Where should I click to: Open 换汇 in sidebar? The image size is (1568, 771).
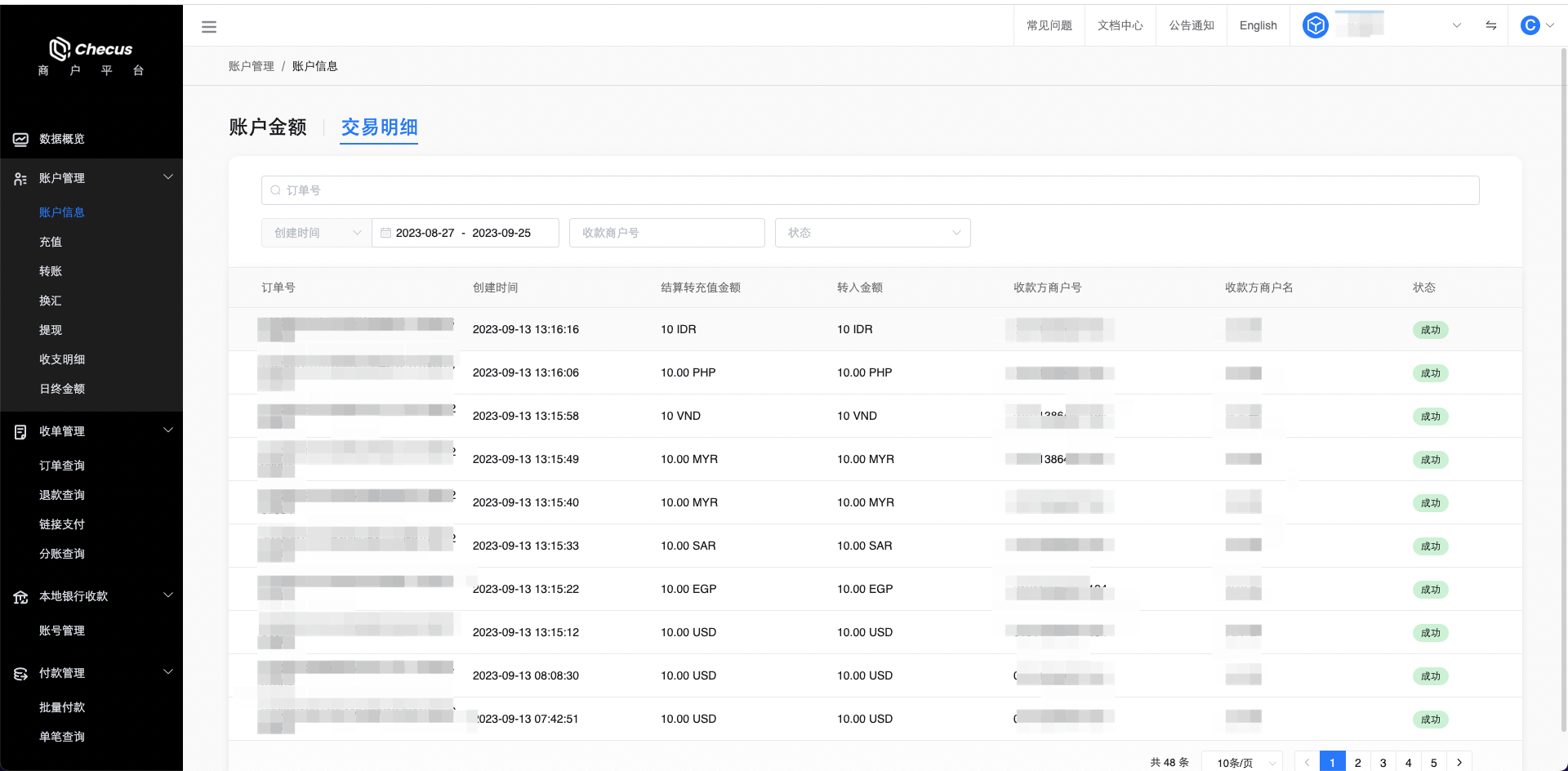(51, 301)
